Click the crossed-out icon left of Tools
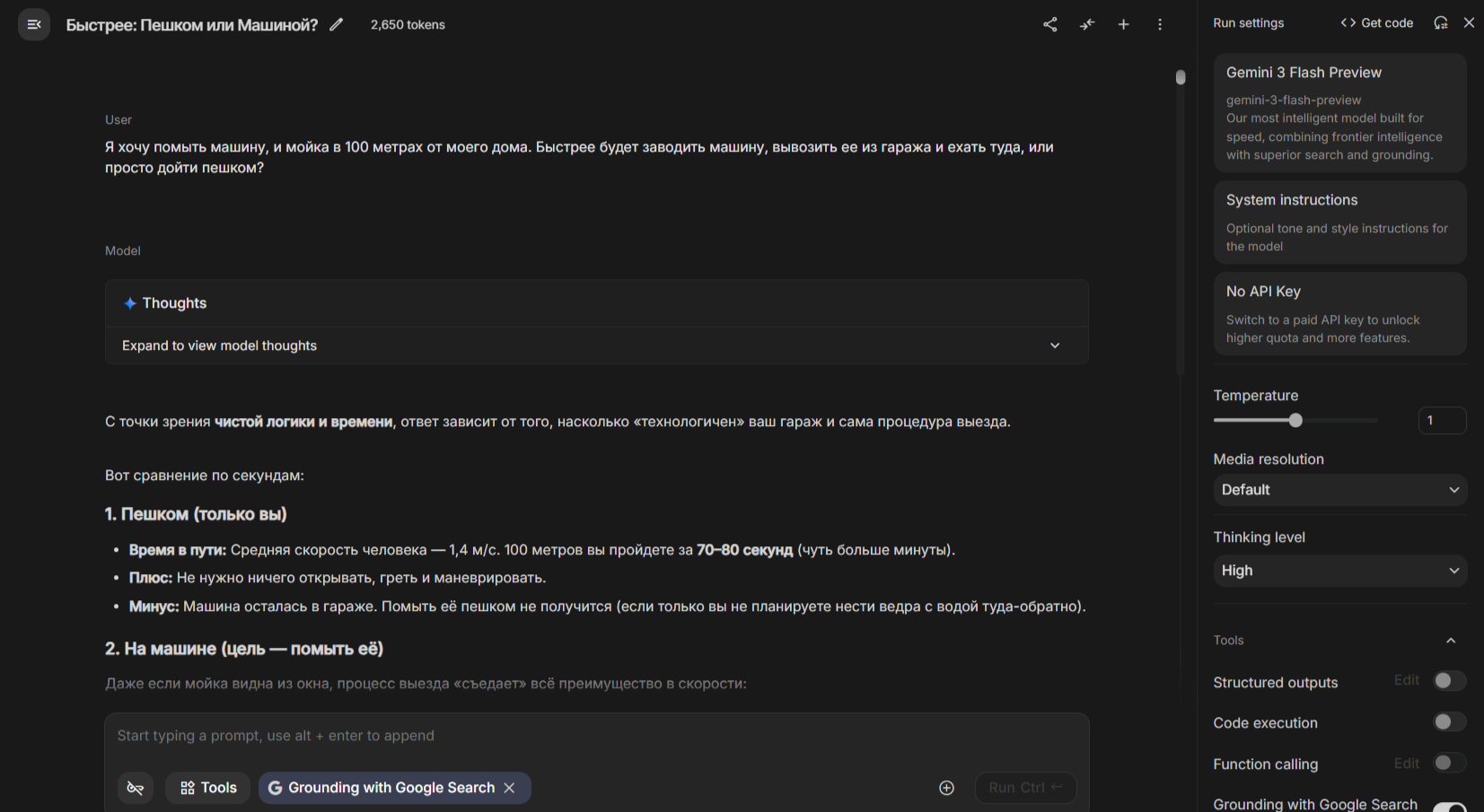Viewport: 1484px width, 812px height. point(136,788)
